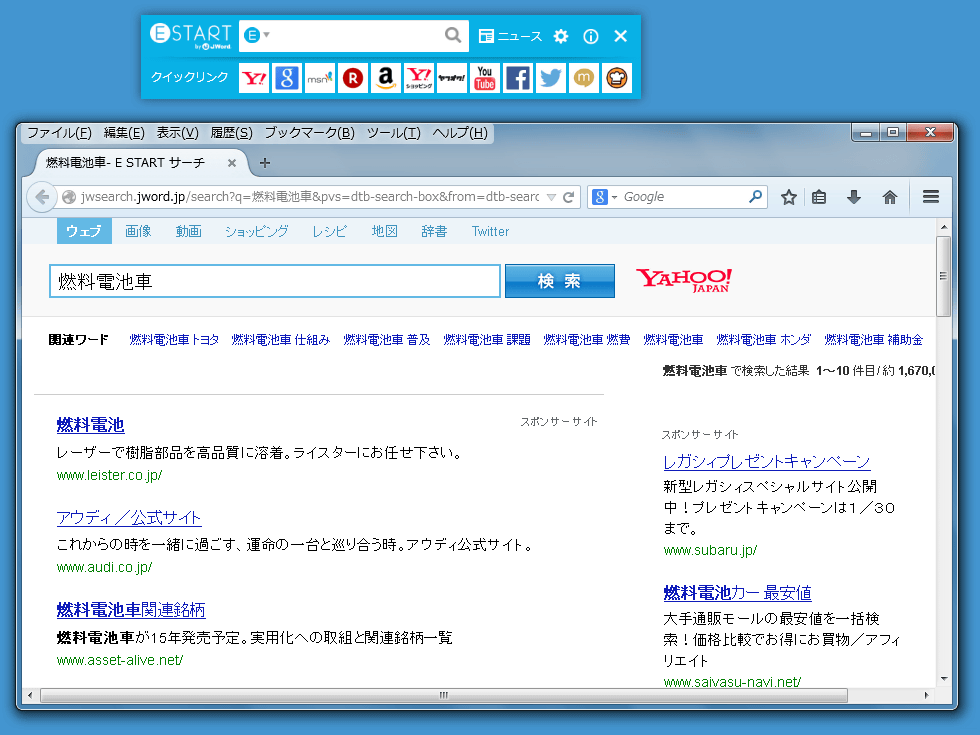Open the 表示(V) menu
Screen dimensions: 980x735
coord(178,133)
